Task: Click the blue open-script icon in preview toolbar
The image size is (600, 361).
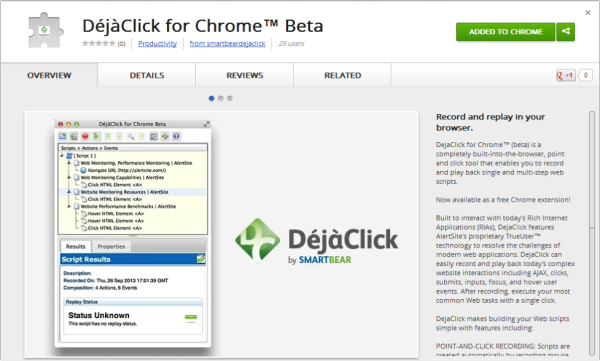Action: pyautogui.click(x=62, y=136)
